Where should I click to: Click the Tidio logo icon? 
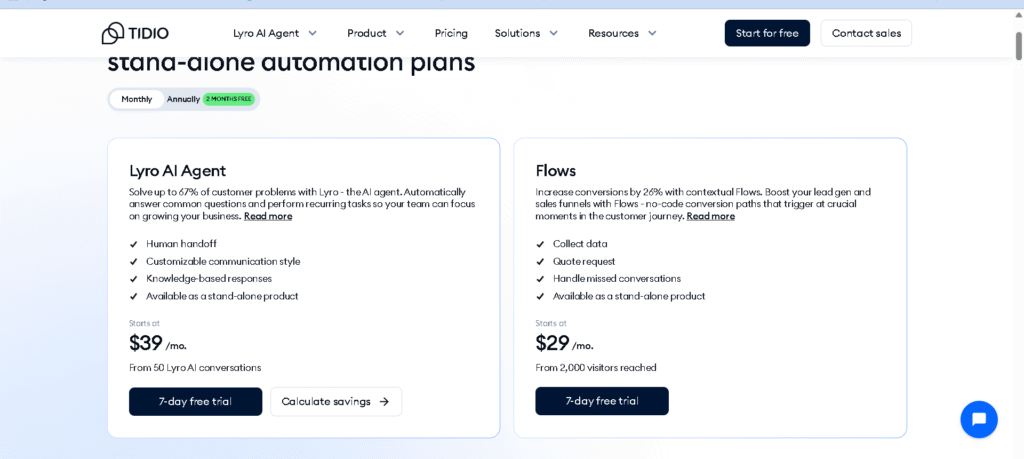point(112,33)
